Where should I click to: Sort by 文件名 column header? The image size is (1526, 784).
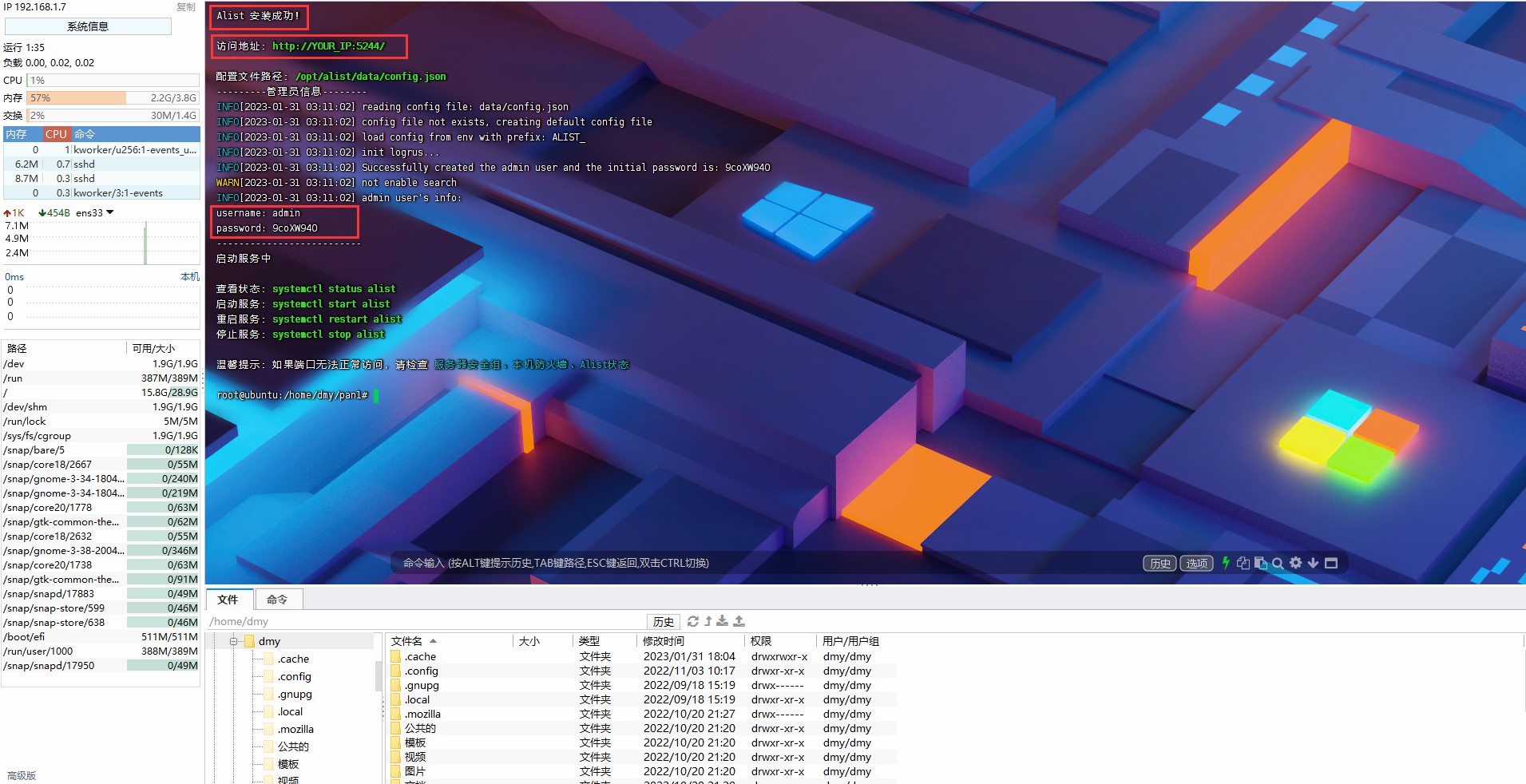450,641
